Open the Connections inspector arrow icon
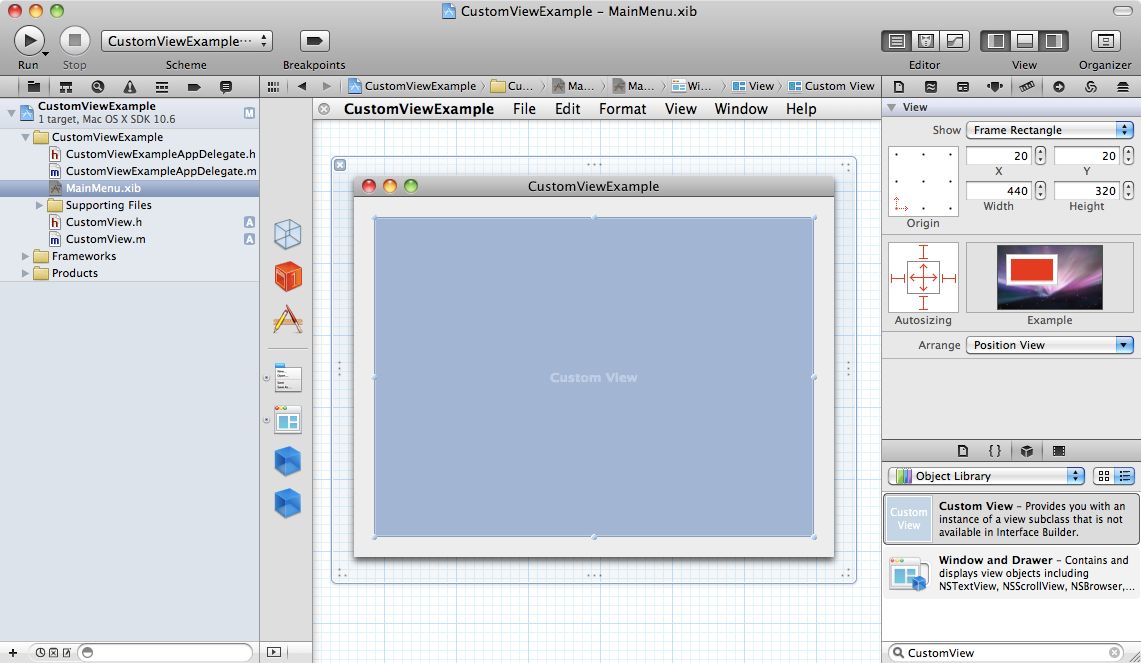This screenshot has height=663, width=1141. [x=1059, y=87]
